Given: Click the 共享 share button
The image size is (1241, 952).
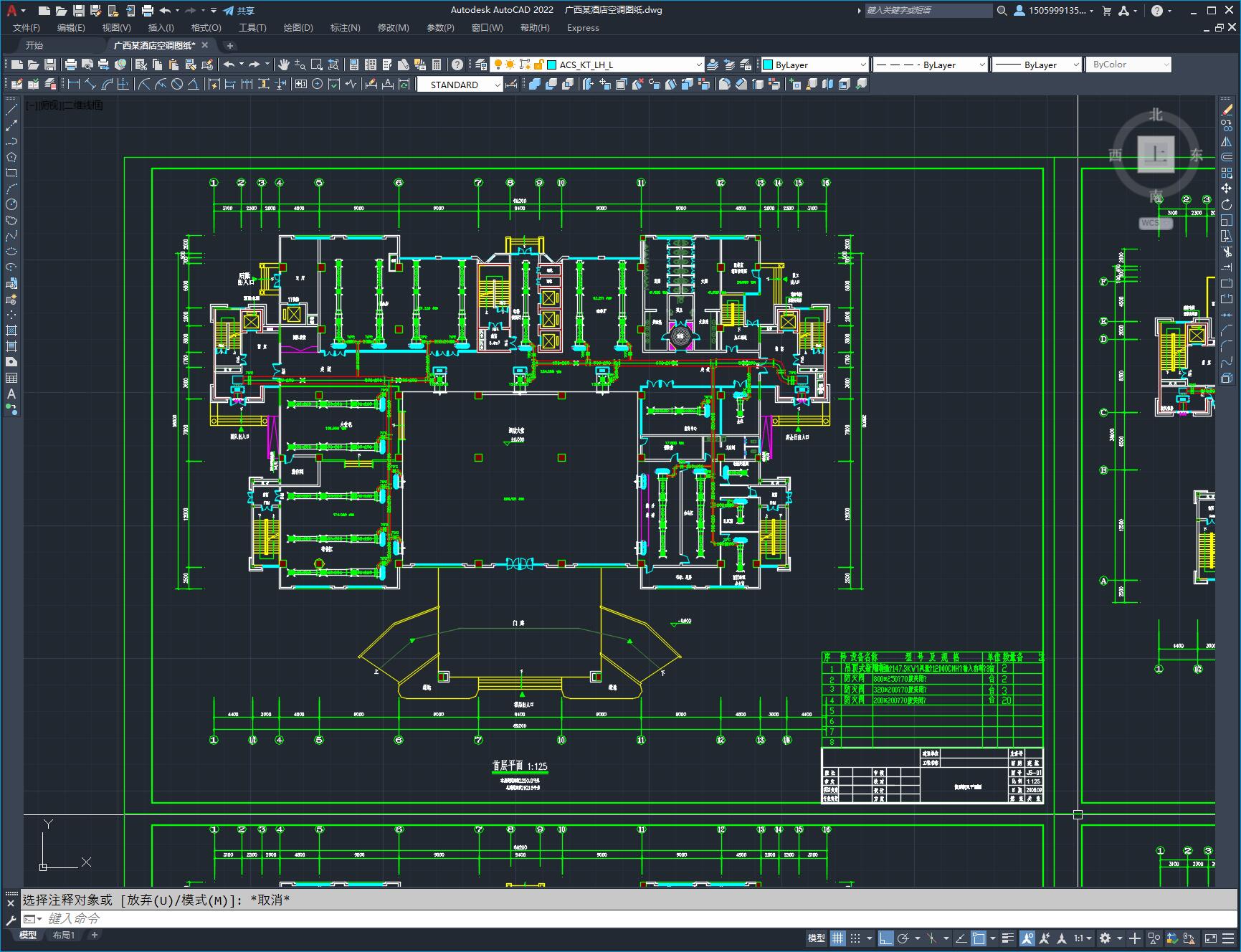Looking at the screenshot, I should [x=239, y=11].
